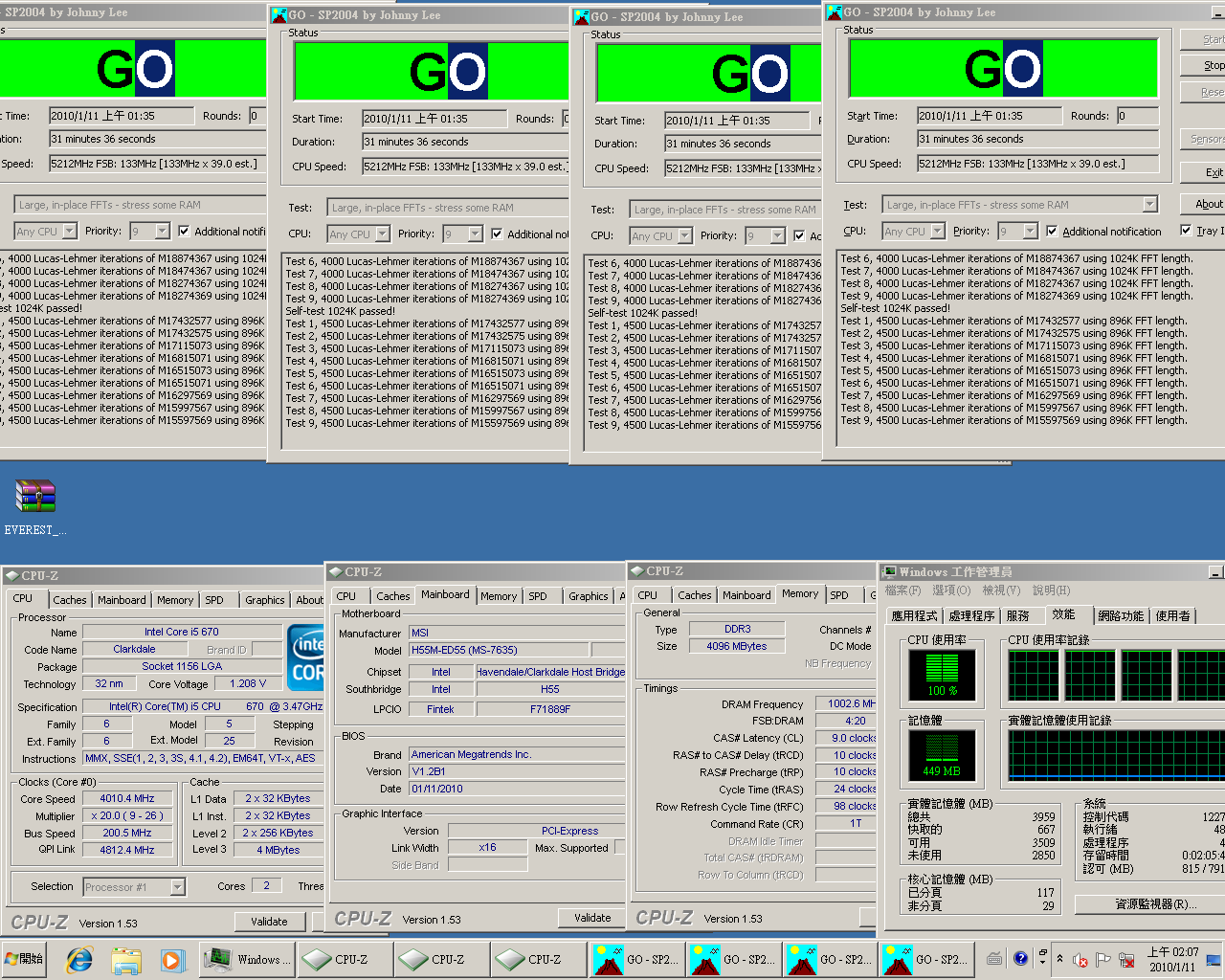
Task: Click the leftmost GO - SP2004 taskbar button
Action: pos(635,959)
